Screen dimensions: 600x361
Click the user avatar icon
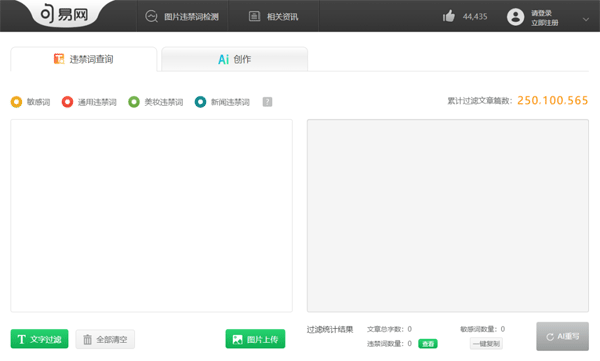pyautogui.click(x=515, y=17)
